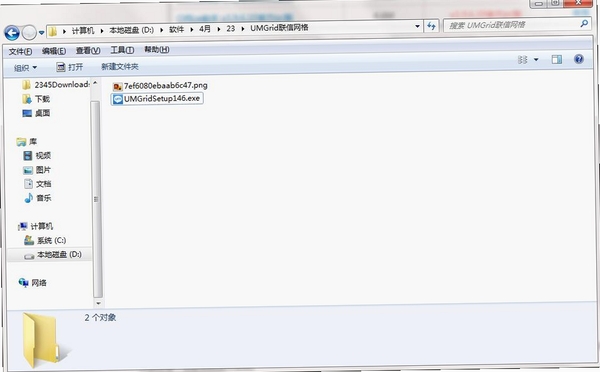
Task: Open the 音乐 library
Action: click(x=37, y=198)
